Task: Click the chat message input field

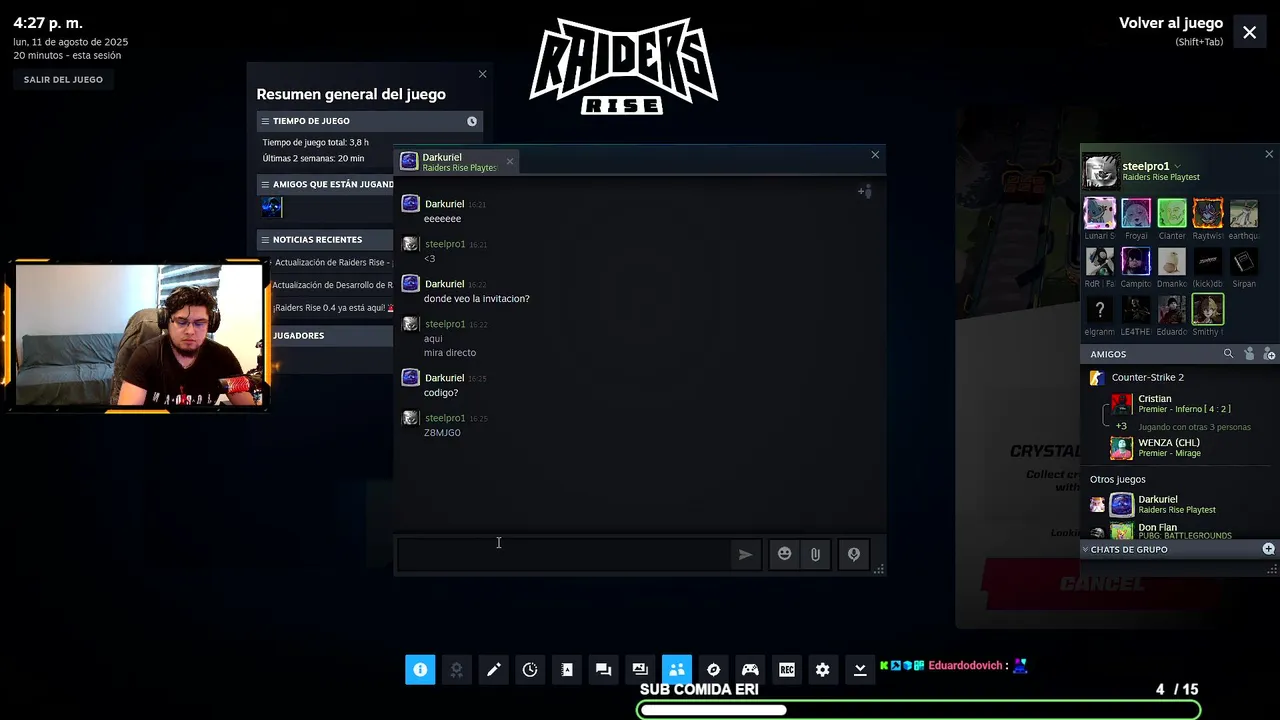Action: pyautogui.click(x=565, y=554)
